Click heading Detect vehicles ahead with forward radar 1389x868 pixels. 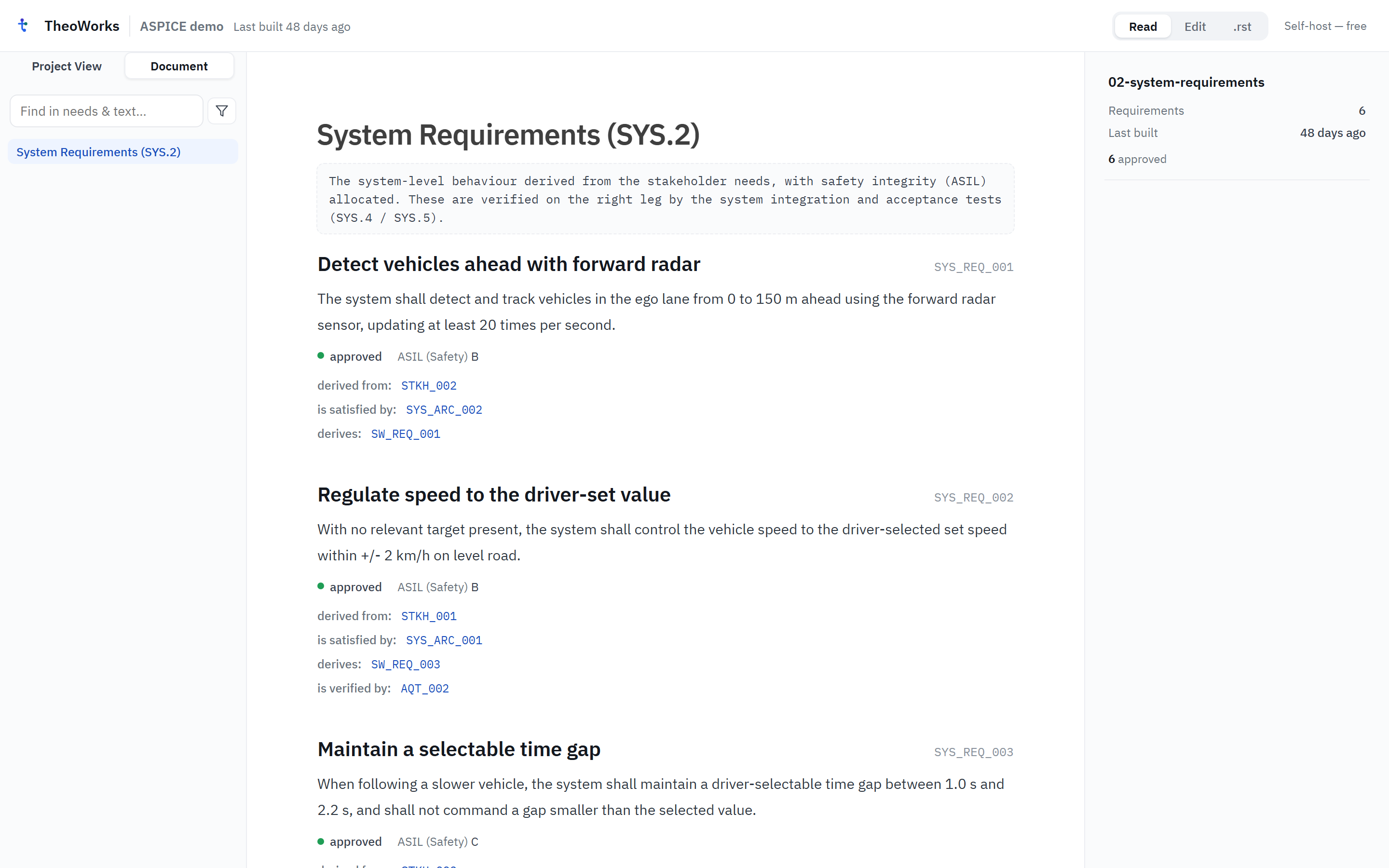click(x=508, y=264)
